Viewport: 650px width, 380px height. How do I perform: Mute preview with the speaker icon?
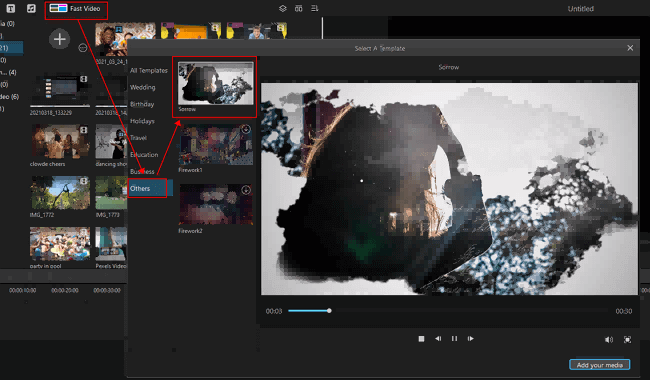pyautogui.click(x=609, y=340)
